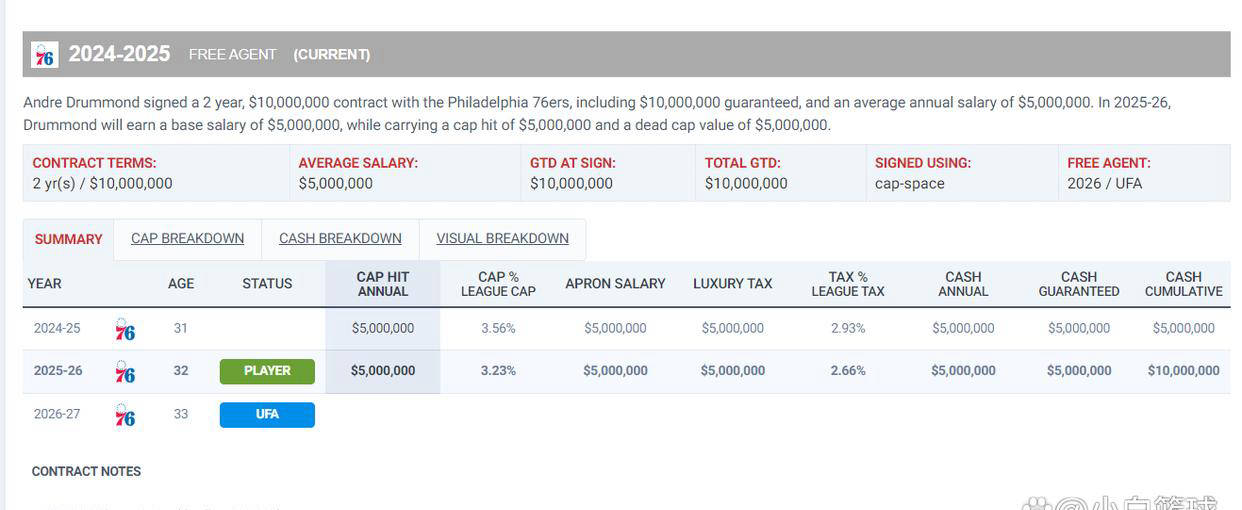Image resolution: width=1242 pixels, height=510 pixels.
Task: Select the $10,000,000 cumulative cash cell
Action: (x=1183, y=371)
